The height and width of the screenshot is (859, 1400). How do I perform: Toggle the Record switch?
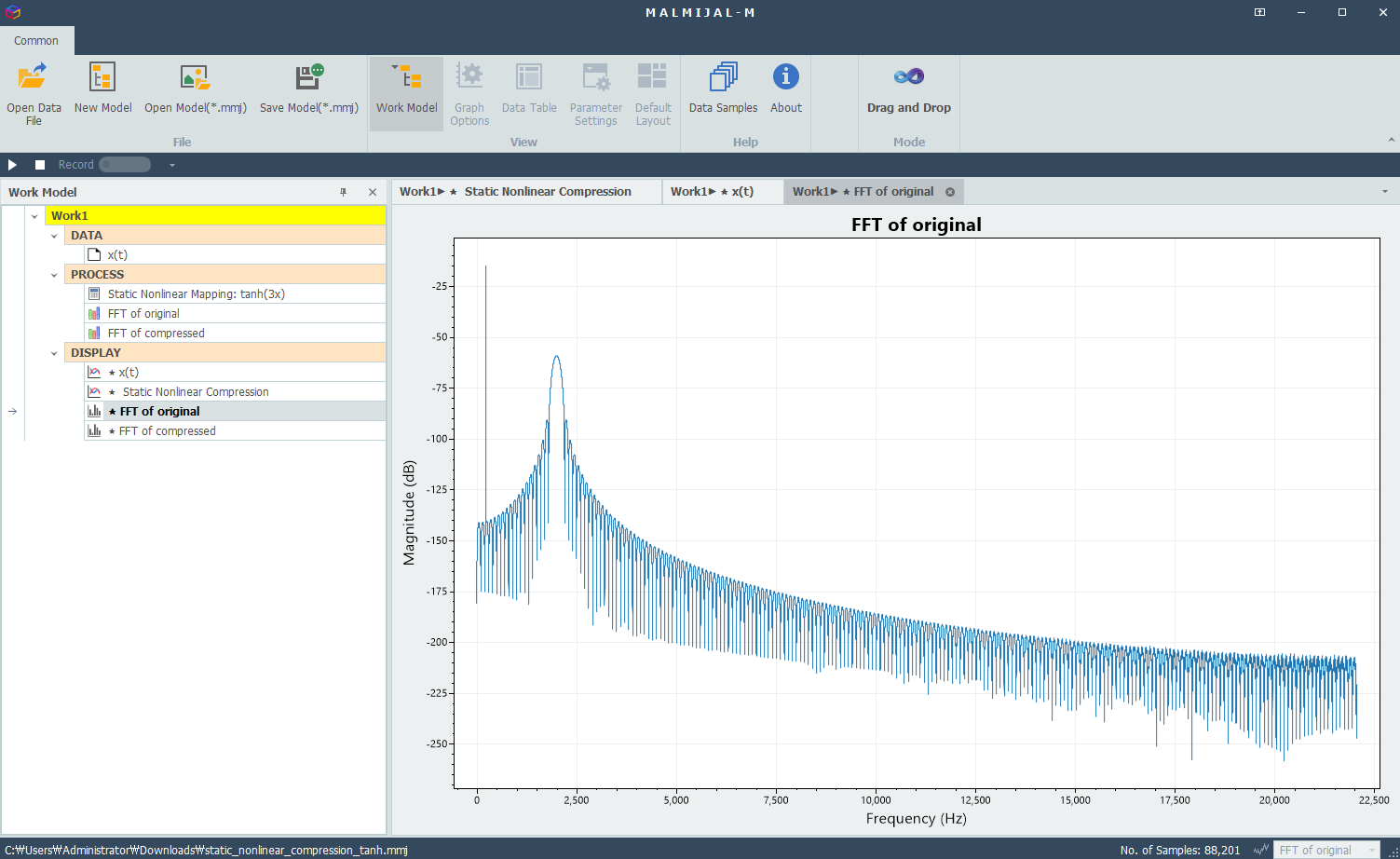pyautogui.click(x=125, y=165)
